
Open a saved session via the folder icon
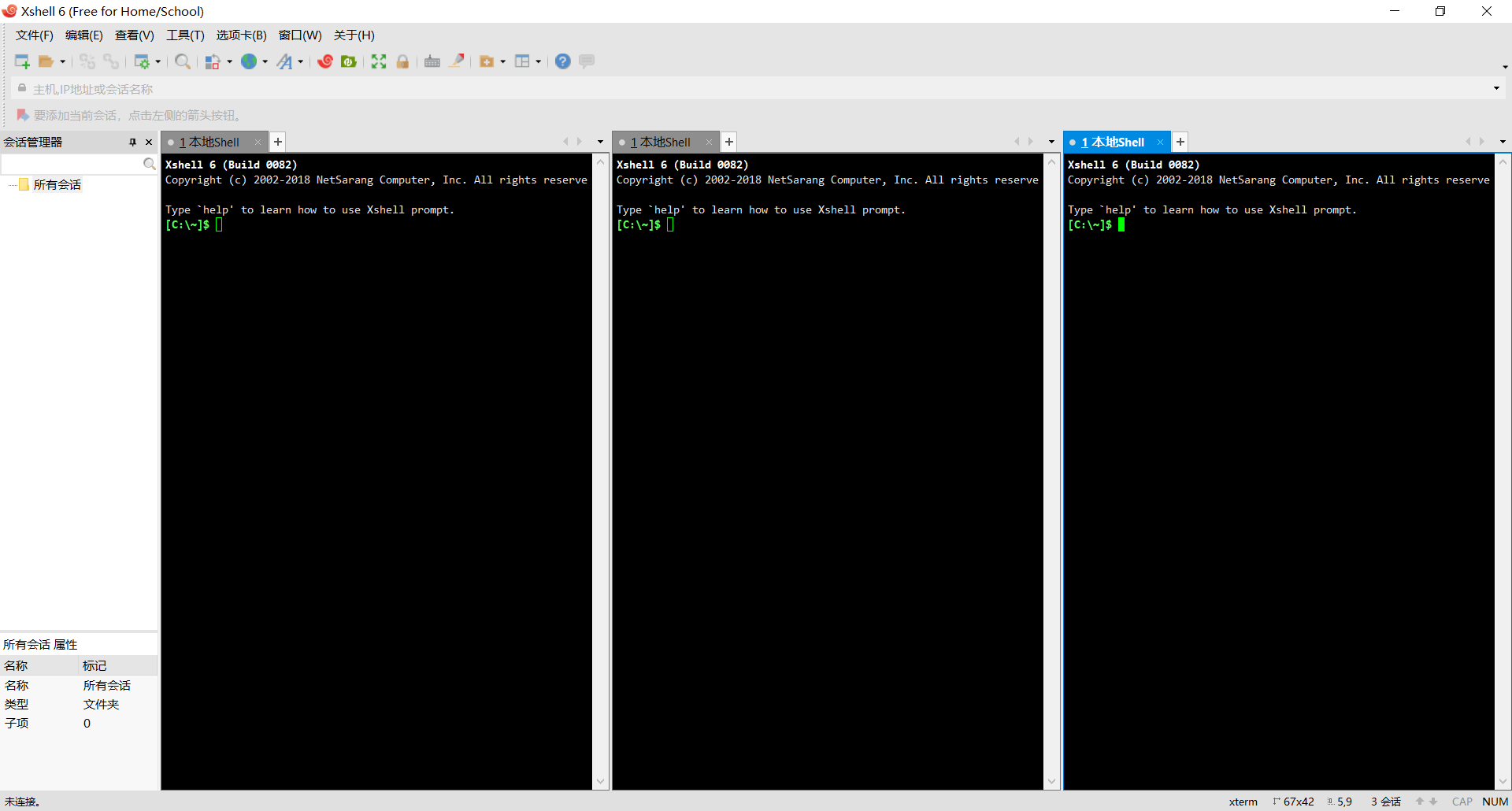tap(47, 61)
